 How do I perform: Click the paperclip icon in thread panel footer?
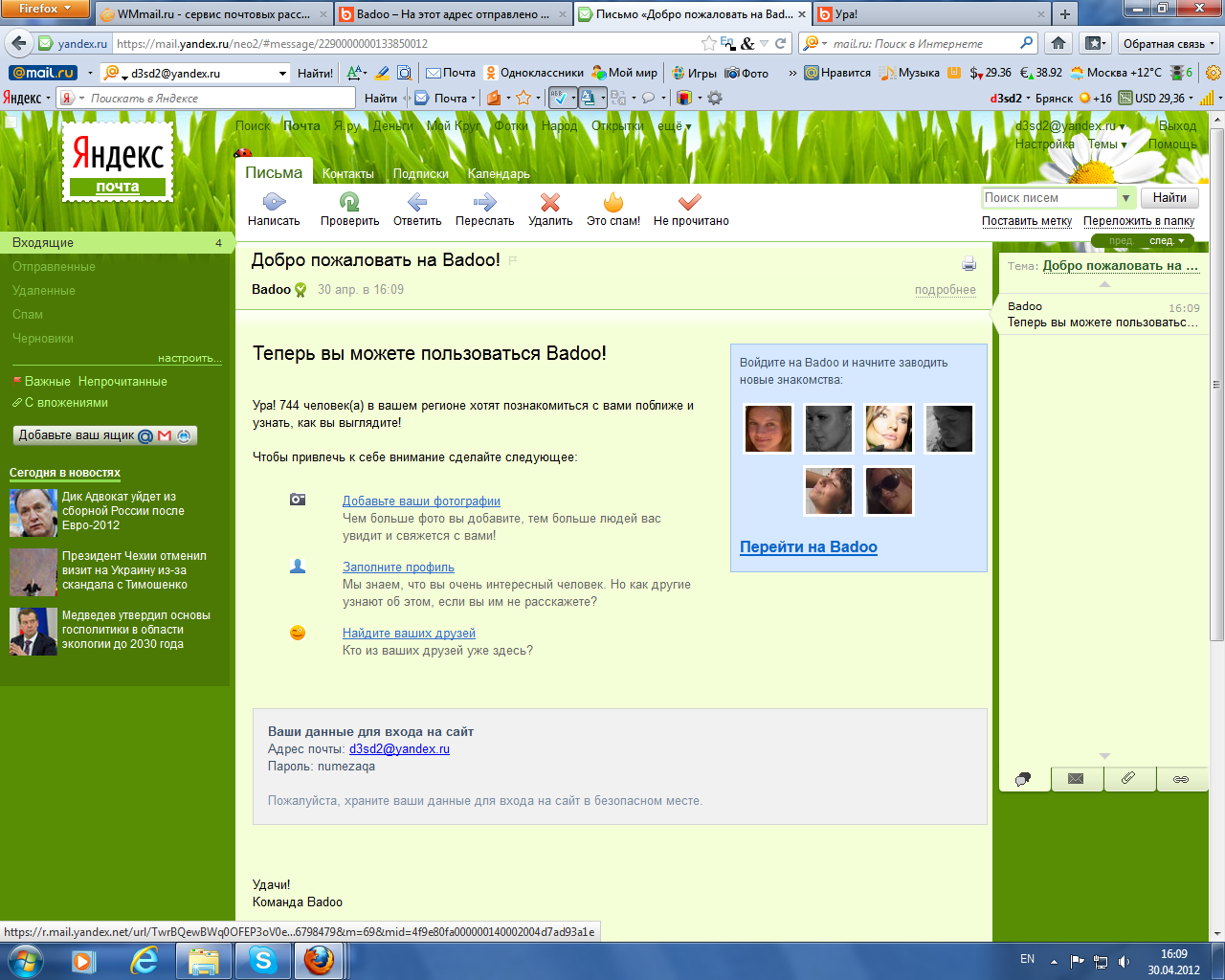tap(1129, 779)
